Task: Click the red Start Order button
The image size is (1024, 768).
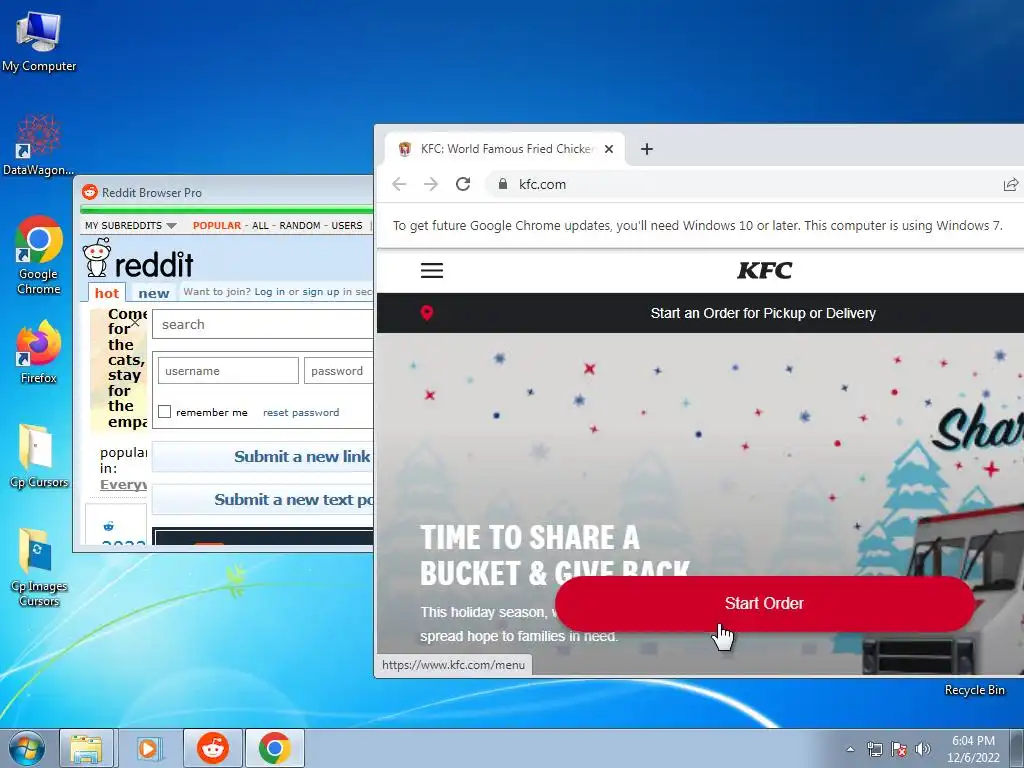Action: tap(765, 603)
